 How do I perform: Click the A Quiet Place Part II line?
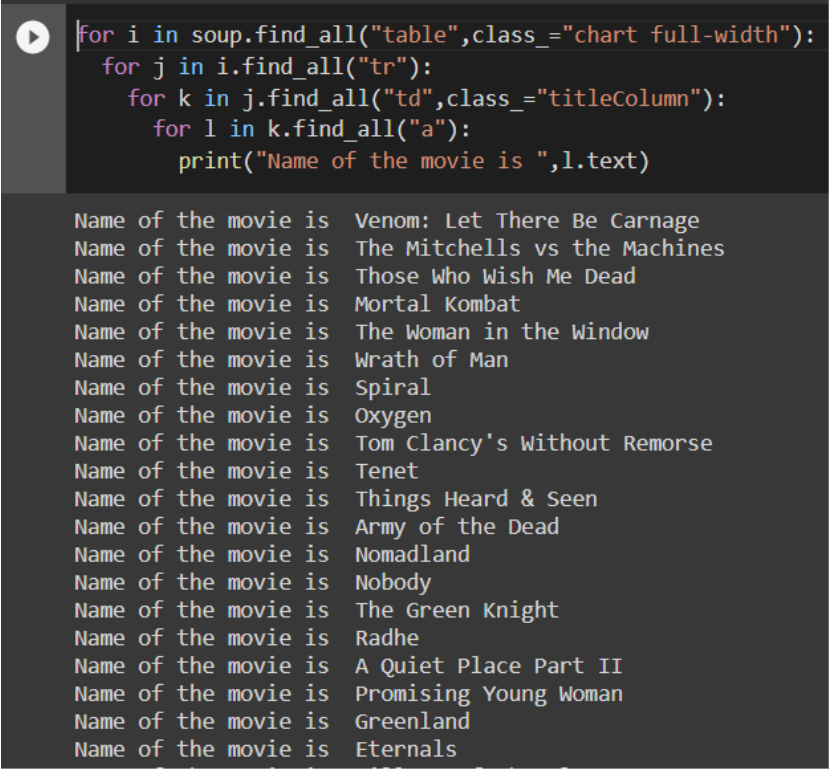pos(492,666)
